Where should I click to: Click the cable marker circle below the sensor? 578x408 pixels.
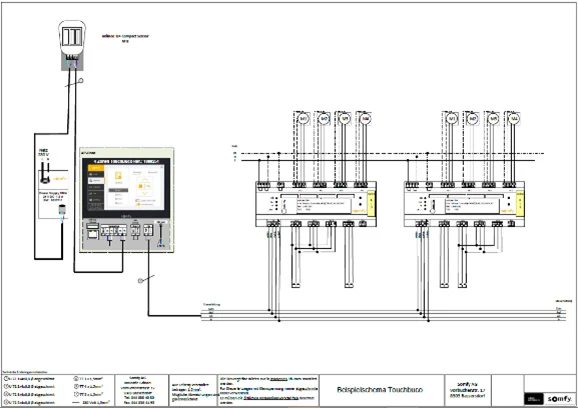pyautogui.click(x=81, y=80)
